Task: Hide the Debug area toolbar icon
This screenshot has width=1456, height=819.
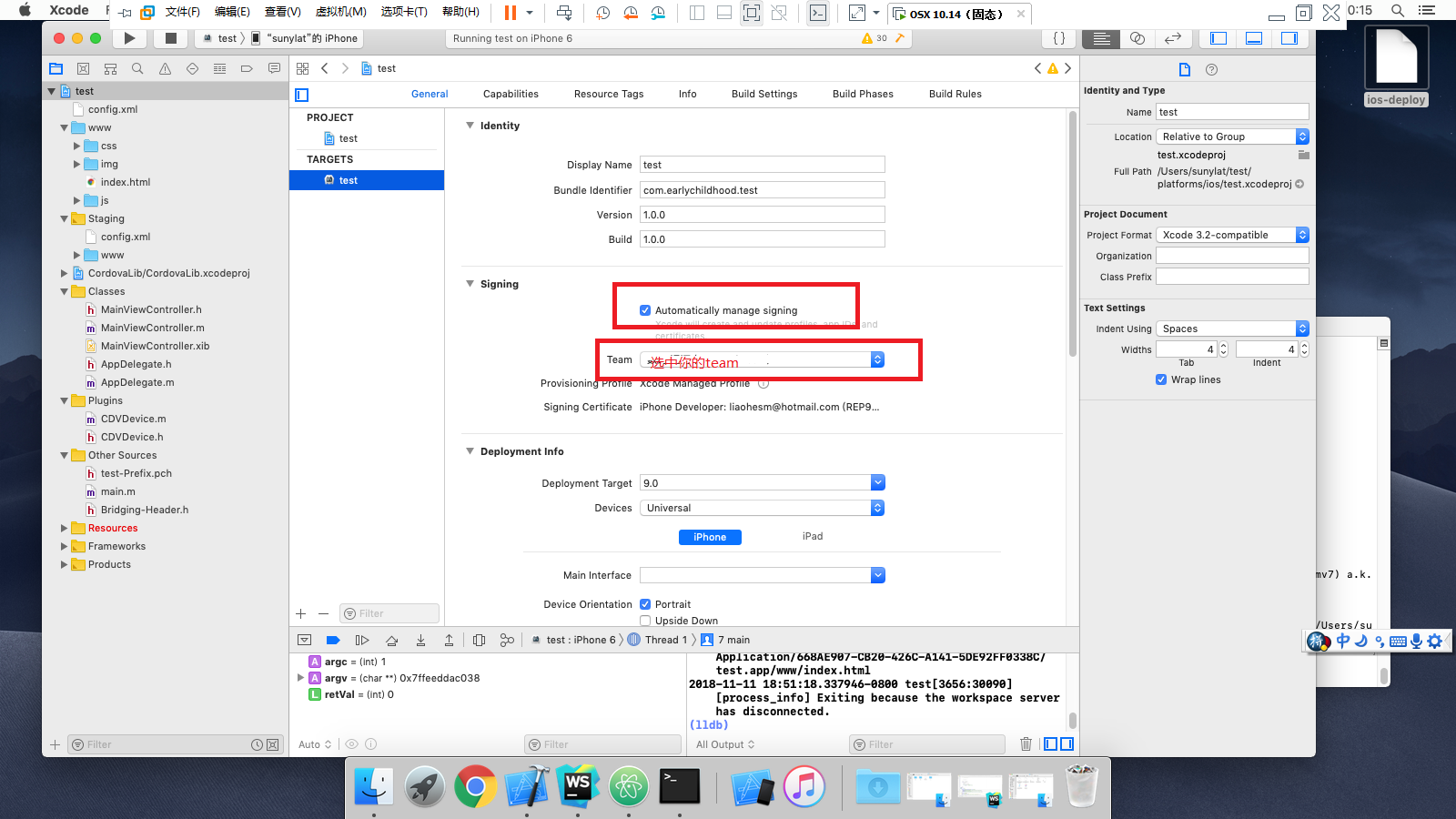Action: (1254, 38)
